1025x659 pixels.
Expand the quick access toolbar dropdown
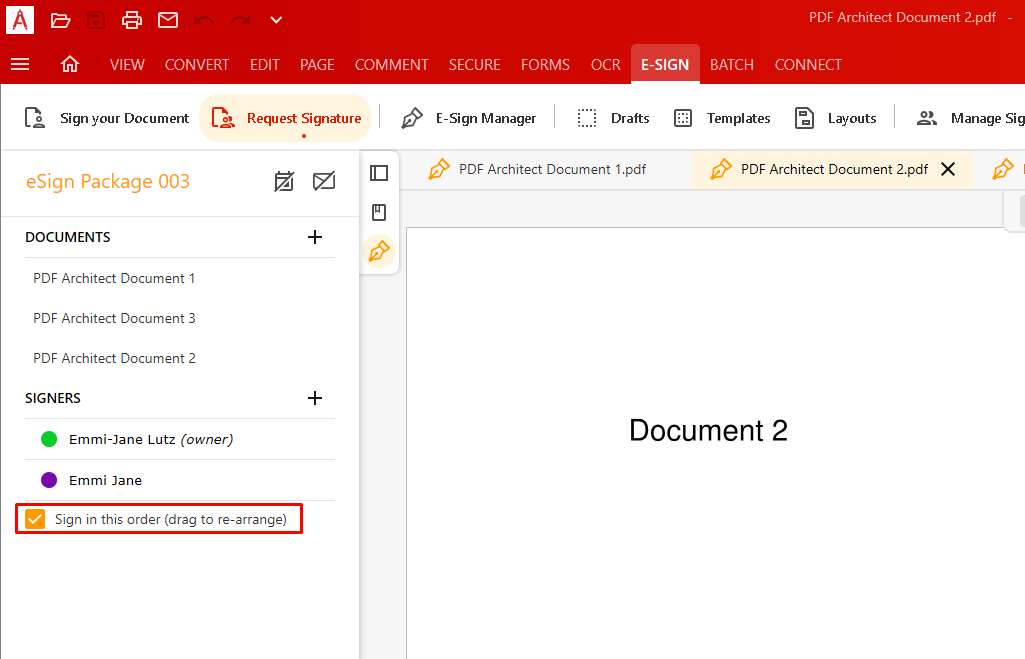[x=277, y=20]
